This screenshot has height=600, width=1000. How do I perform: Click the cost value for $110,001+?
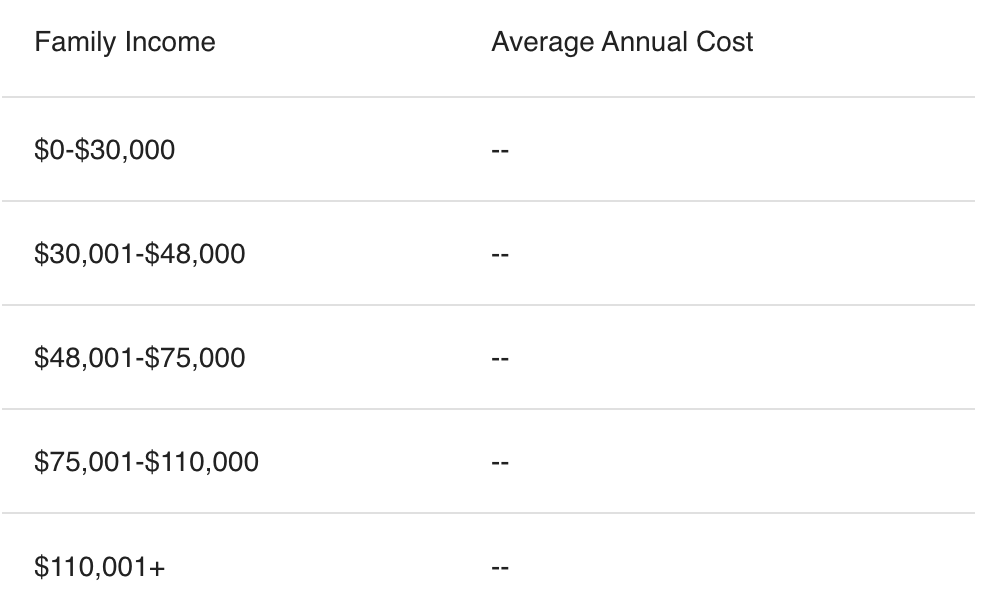pos(500,567)
